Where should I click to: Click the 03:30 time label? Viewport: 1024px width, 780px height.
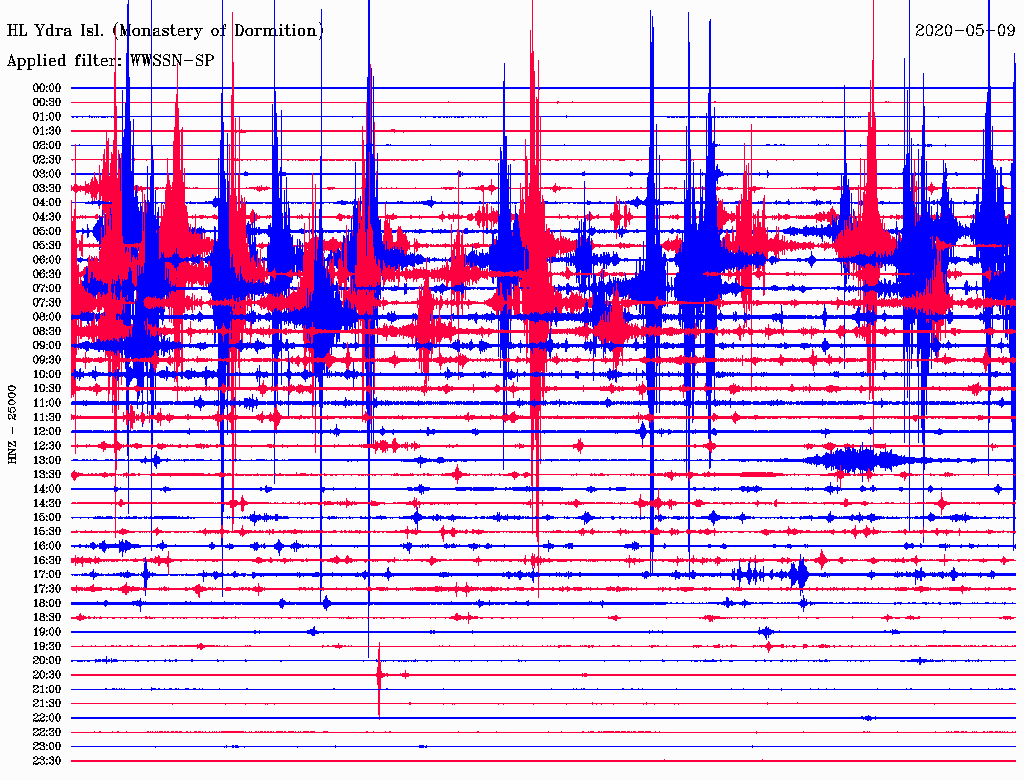click(47, 188)
